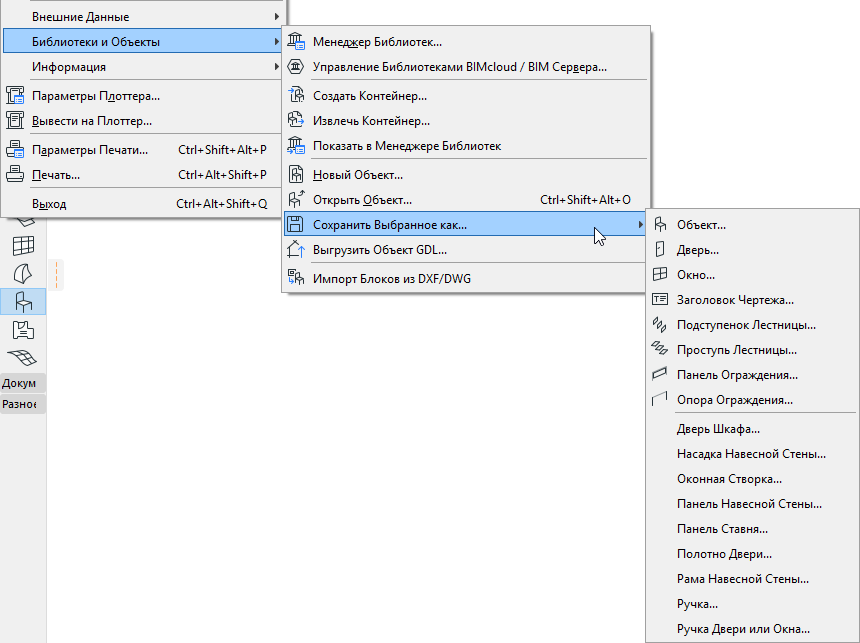Click Выход in the File menu
860x643 pixels.
coord(142,204)
